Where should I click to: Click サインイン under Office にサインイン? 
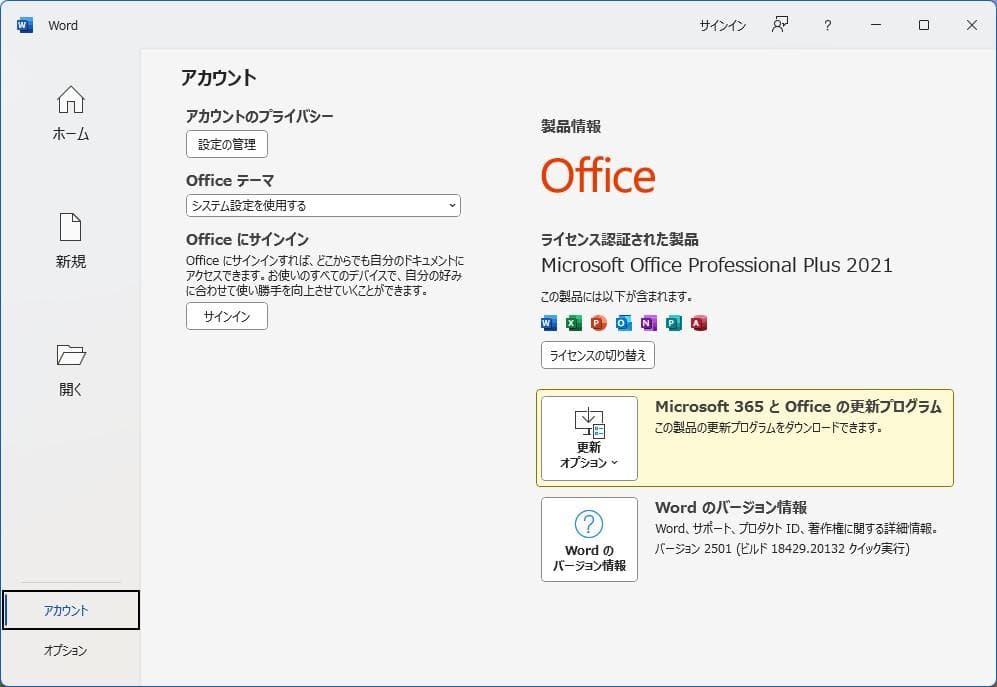pos(226,316)
